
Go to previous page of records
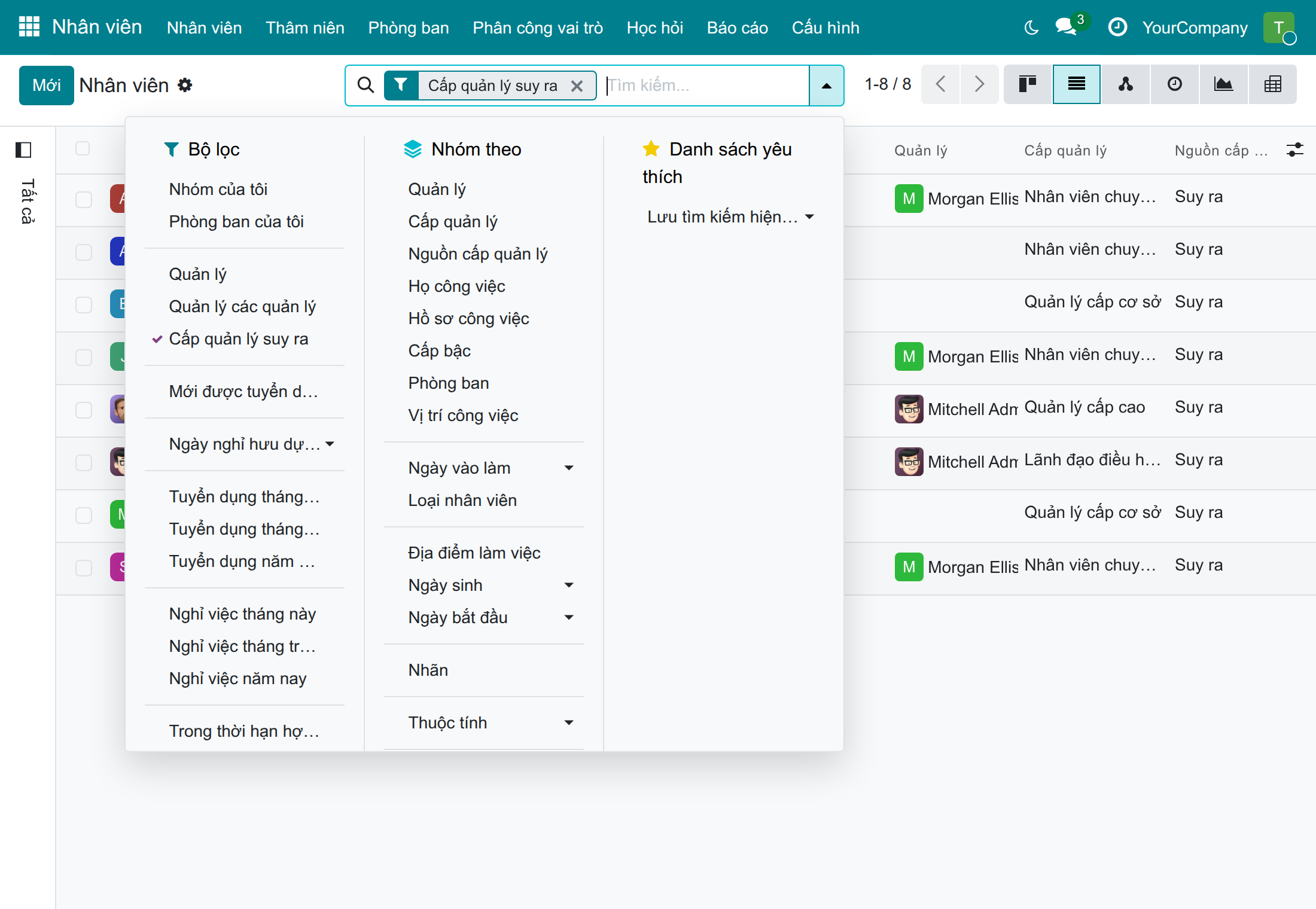tap(940, 84)
